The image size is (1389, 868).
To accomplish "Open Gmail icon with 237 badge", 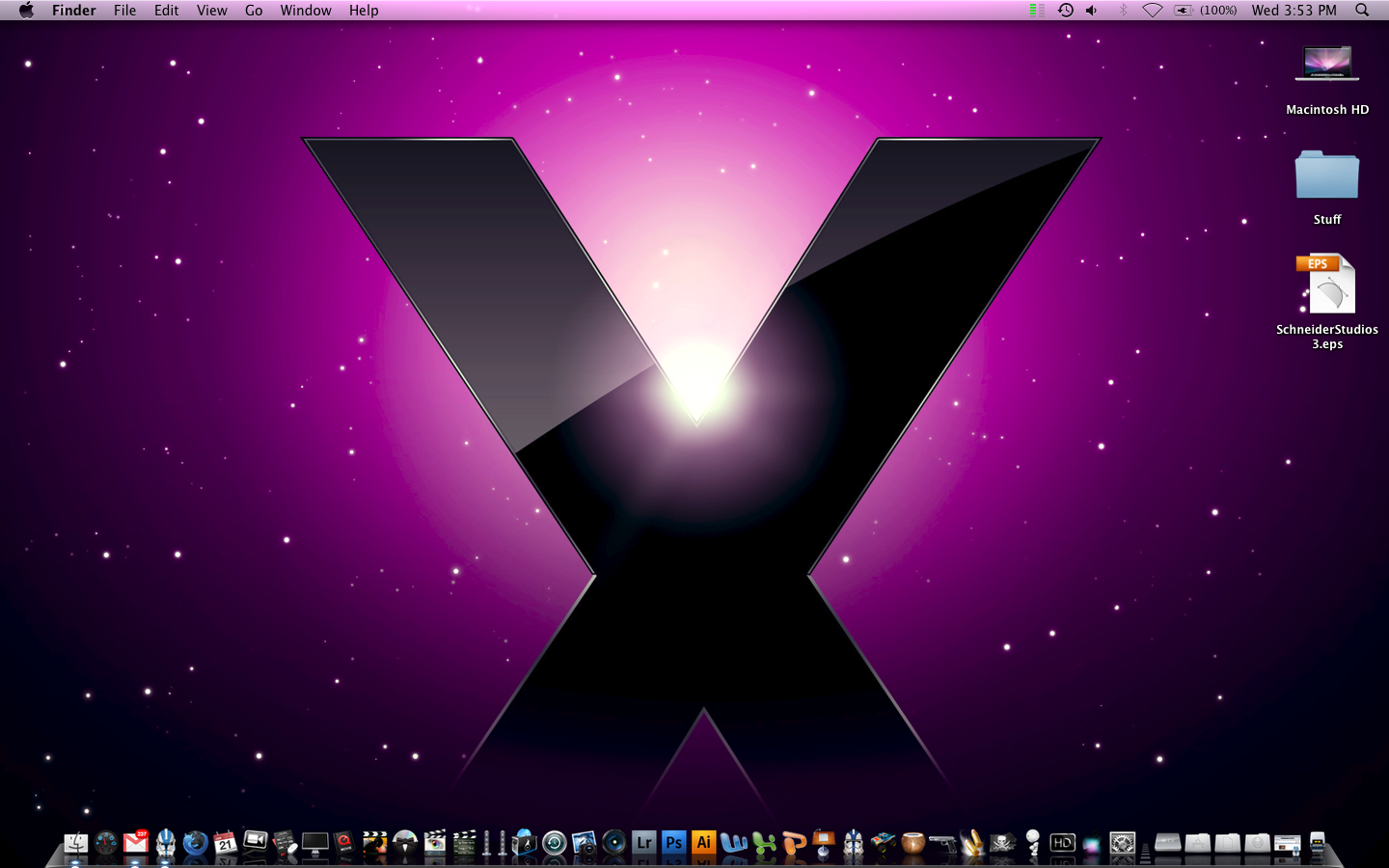I will 136,842.
